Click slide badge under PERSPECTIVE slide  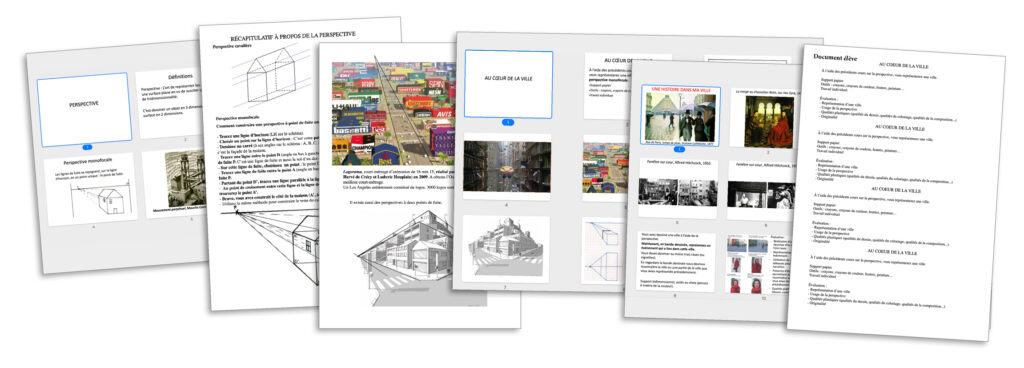point(88,147)
